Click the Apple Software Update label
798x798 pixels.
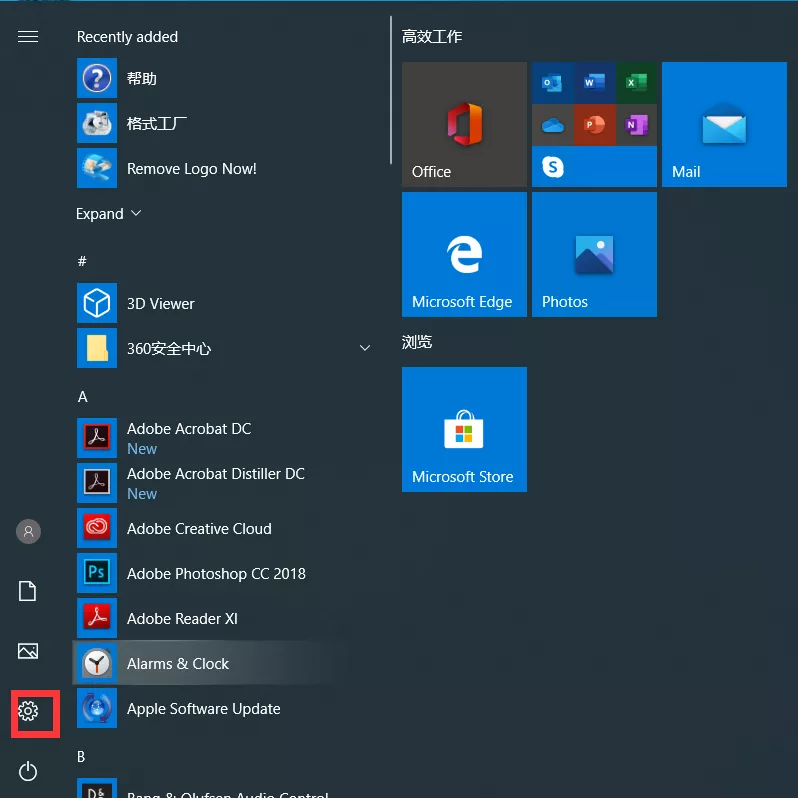(x=204, y=708)
